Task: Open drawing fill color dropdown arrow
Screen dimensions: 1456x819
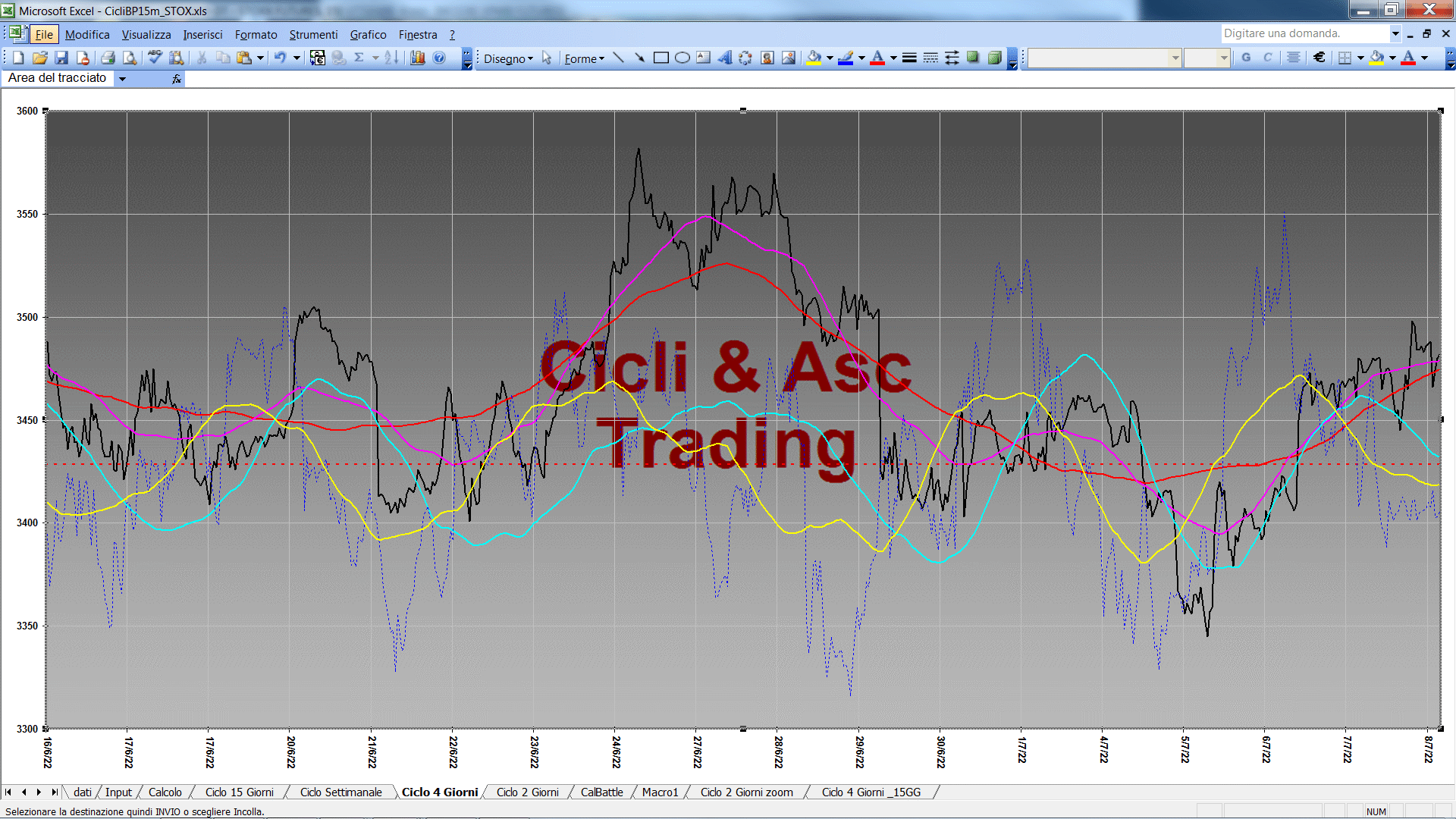Action: [830, 58]
